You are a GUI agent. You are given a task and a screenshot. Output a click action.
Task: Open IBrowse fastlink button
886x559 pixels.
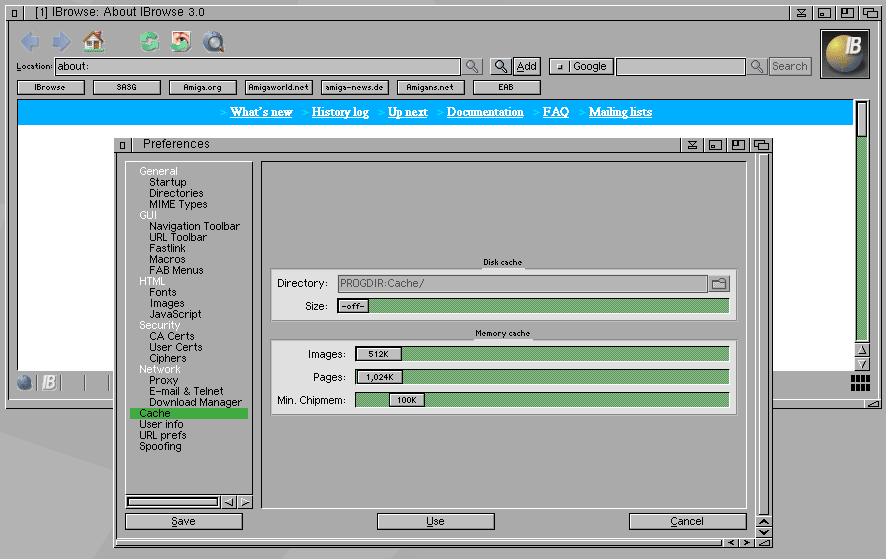point(51,88)
